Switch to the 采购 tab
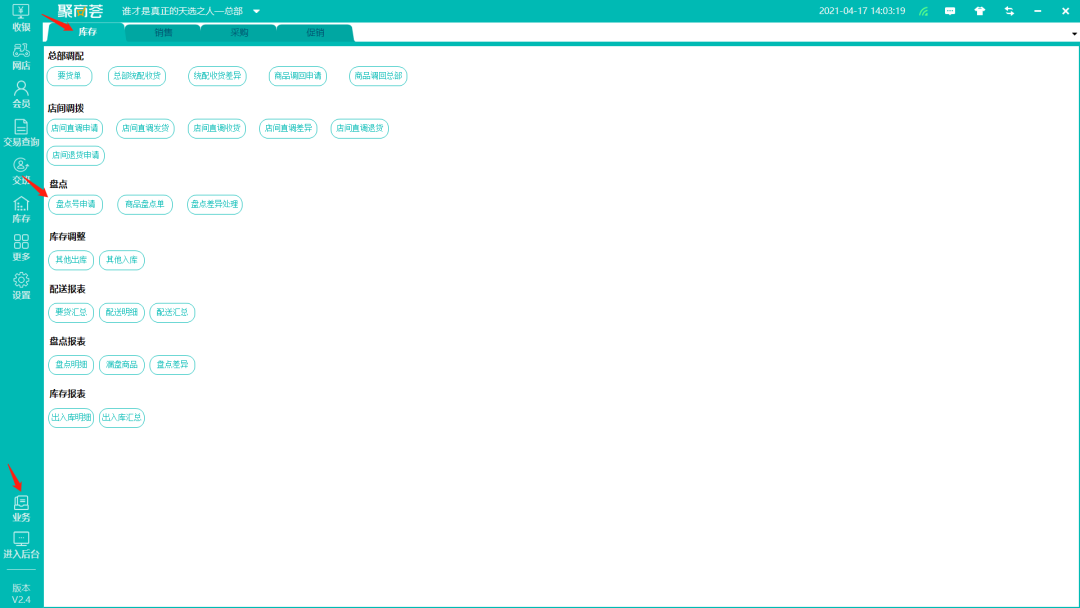 pos(239,32)
